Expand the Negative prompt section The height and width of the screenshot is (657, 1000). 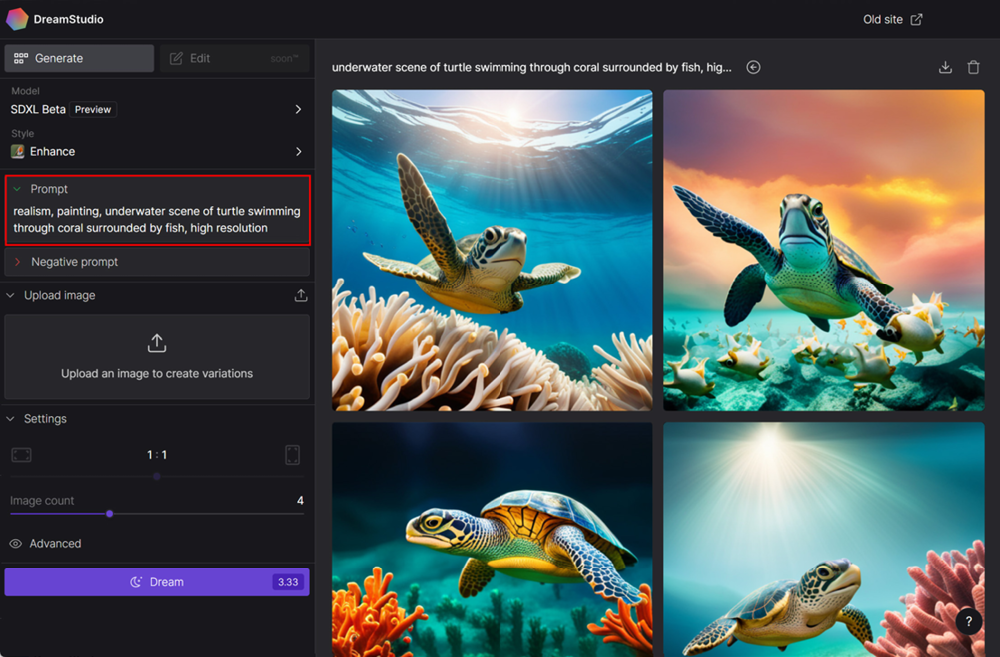tap(157, 262)
